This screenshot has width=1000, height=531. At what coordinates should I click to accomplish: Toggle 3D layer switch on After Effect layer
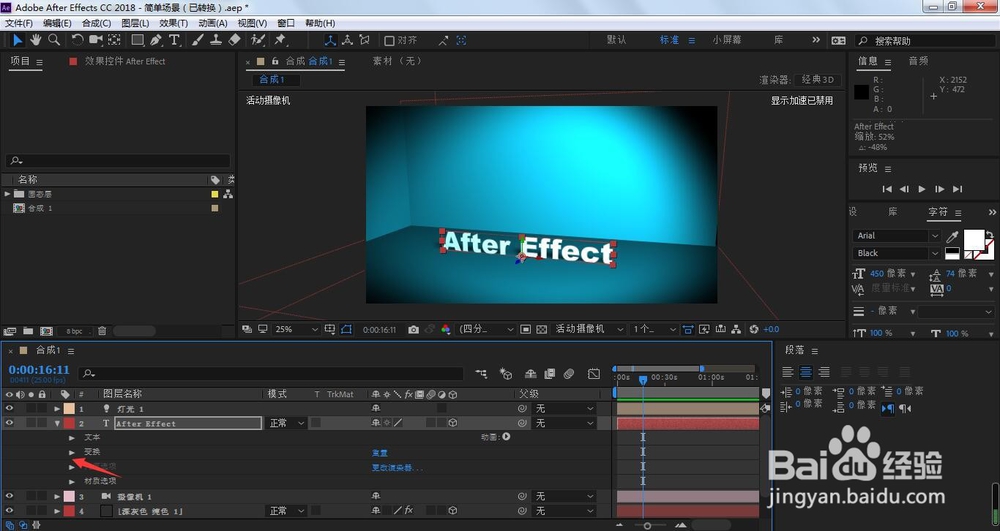coord(453,423)
